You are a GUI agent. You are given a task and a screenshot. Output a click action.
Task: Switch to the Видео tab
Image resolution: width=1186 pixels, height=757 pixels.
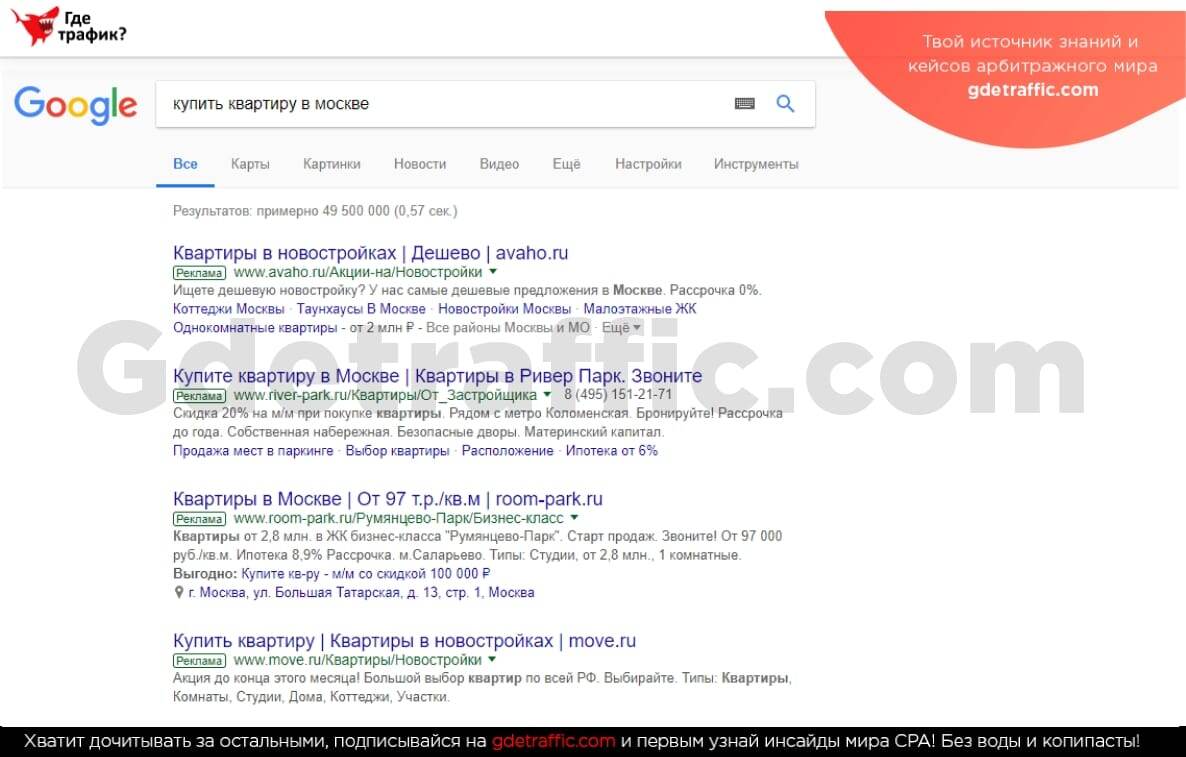pos(499,164)
